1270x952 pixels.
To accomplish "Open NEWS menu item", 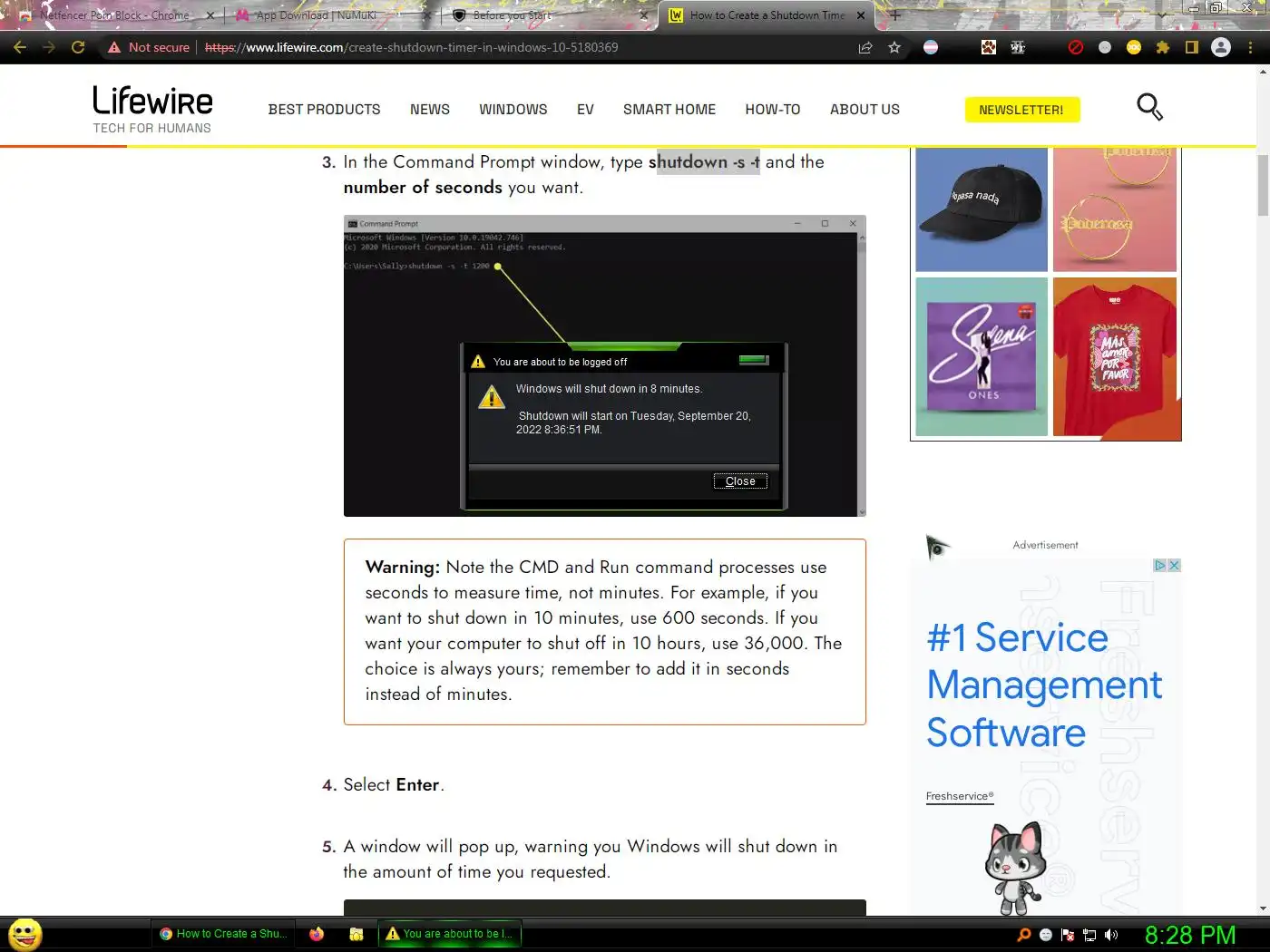I will click(x=429, y=109).
